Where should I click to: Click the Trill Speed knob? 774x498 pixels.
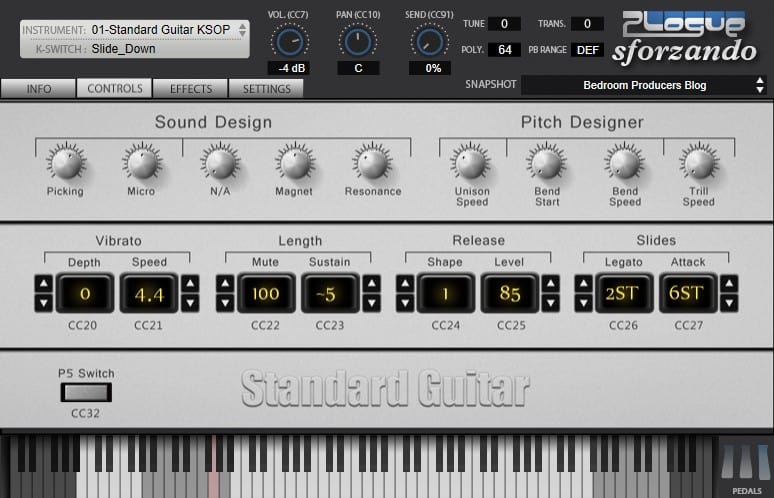tap(699, 162)
